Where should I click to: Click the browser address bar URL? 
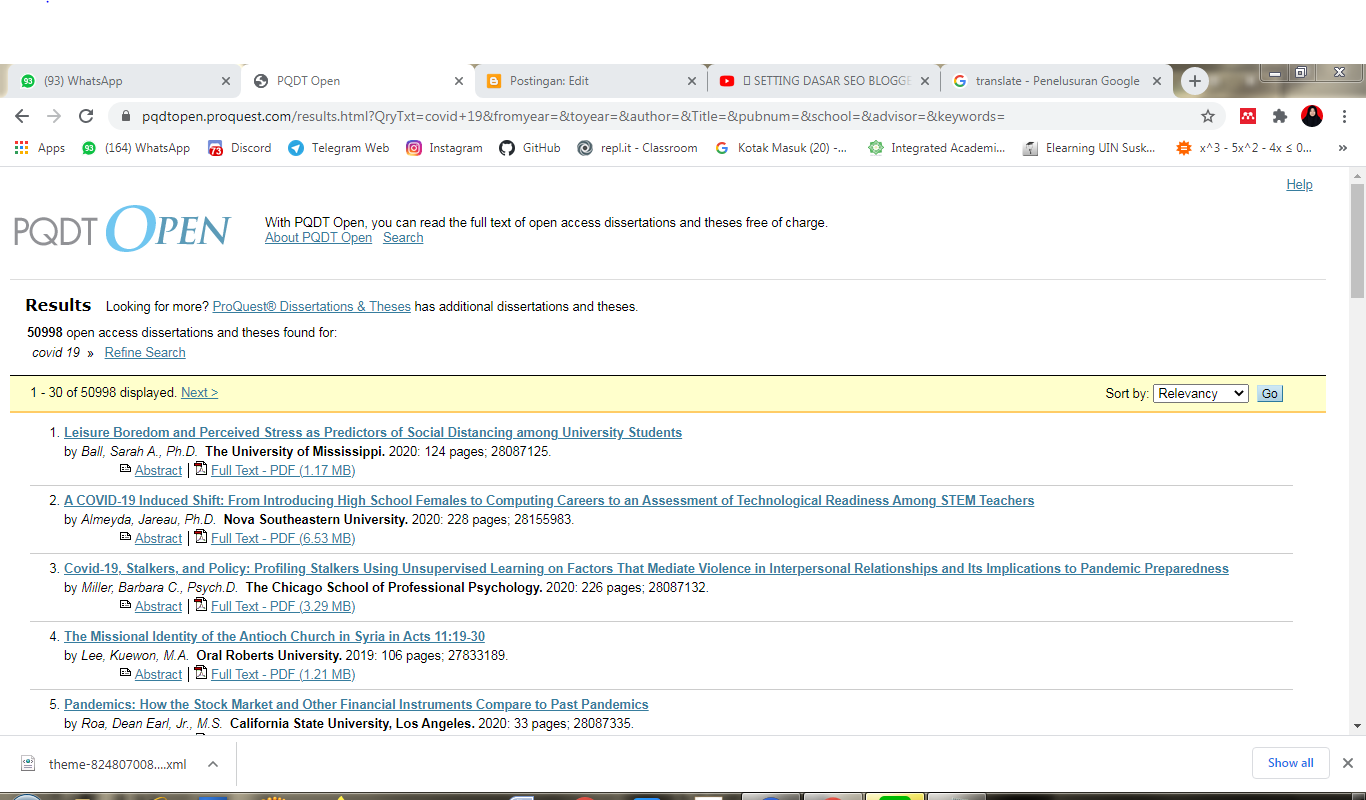[573, 116]
